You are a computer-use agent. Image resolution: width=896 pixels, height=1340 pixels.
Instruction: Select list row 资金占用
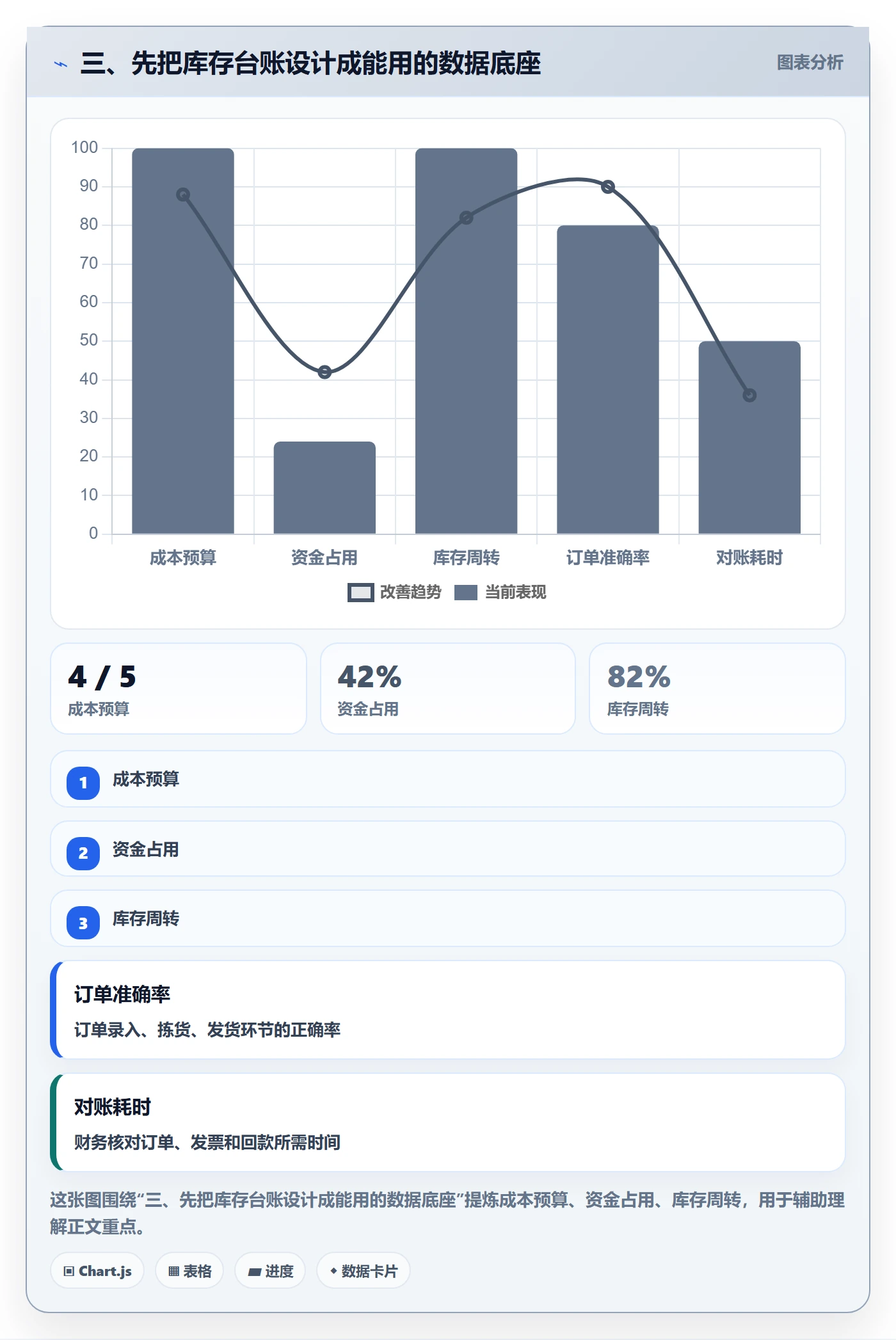[x=448, y=849]
